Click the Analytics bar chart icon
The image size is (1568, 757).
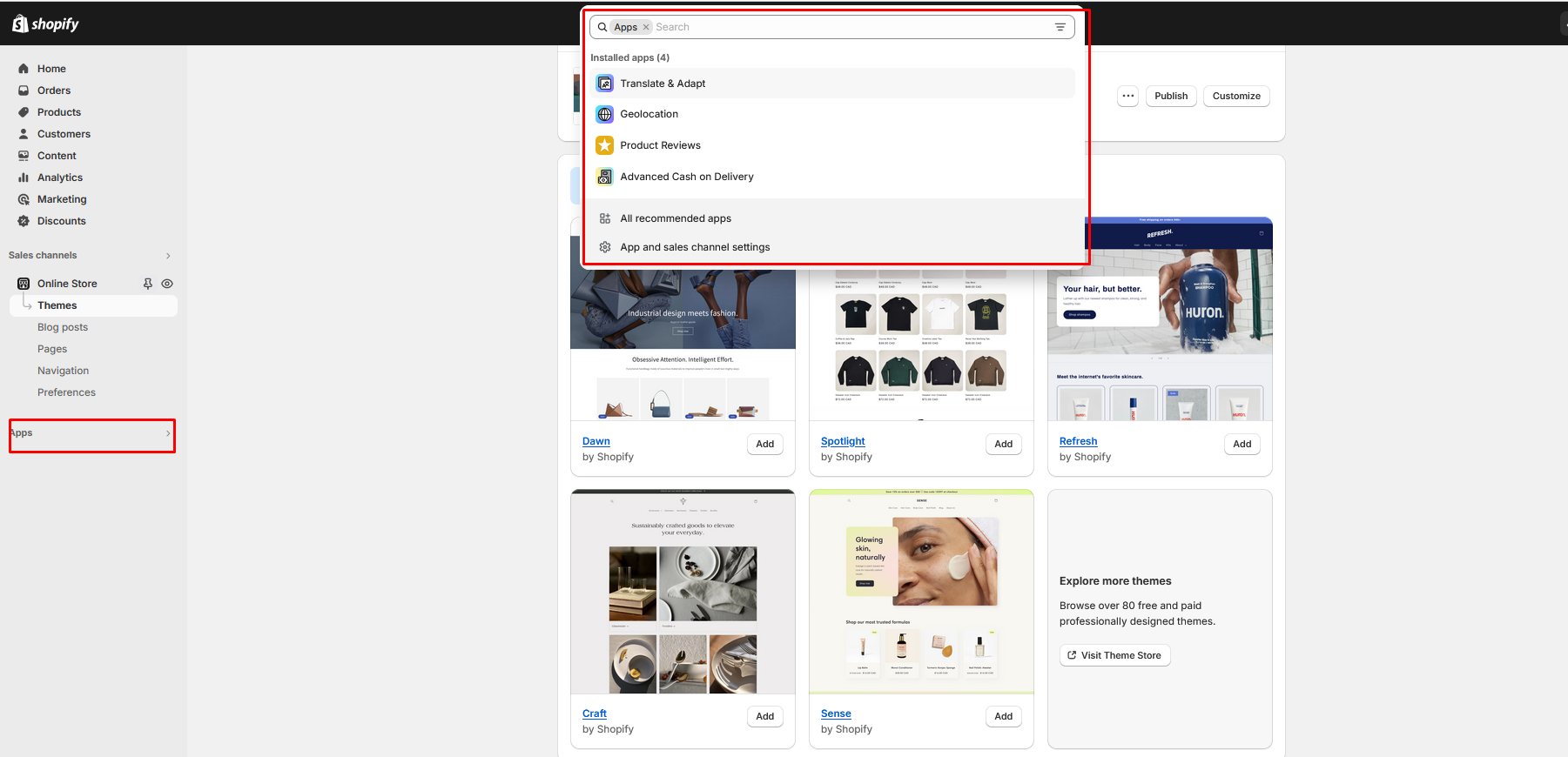click(x=24, y=178)
